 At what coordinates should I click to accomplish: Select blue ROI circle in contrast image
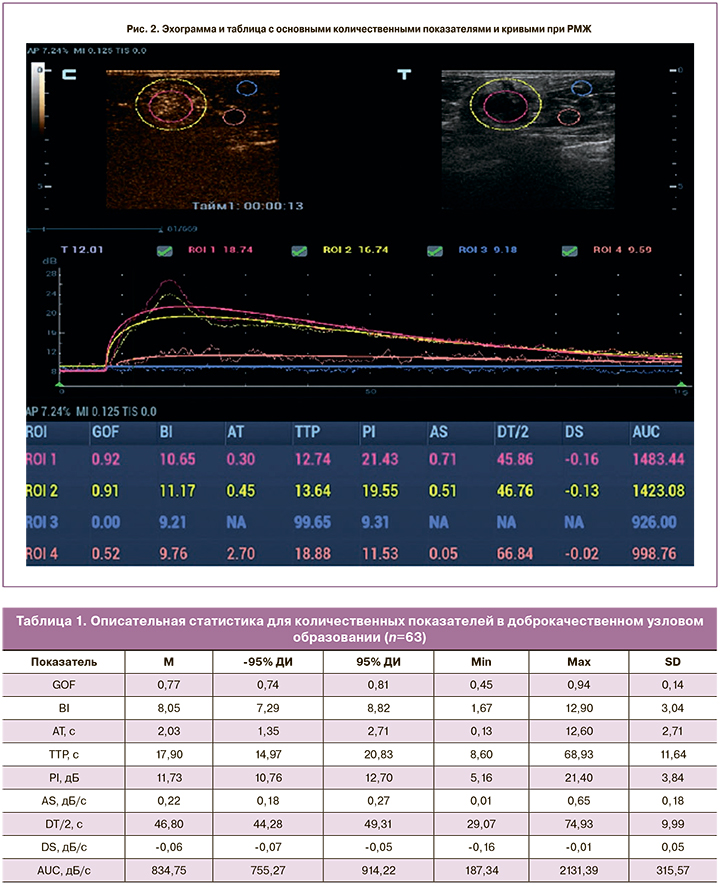pyautogui.click(x=246, y=89)
